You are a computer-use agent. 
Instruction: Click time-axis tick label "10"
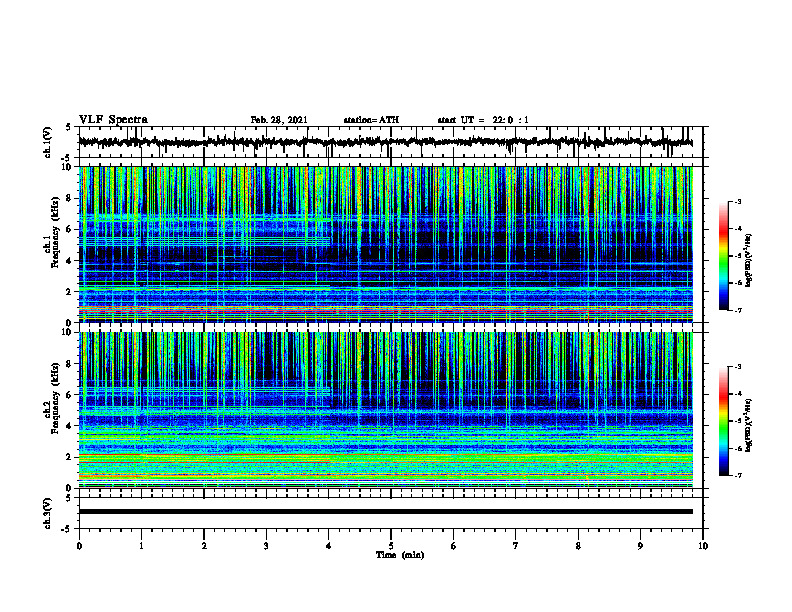703,546
